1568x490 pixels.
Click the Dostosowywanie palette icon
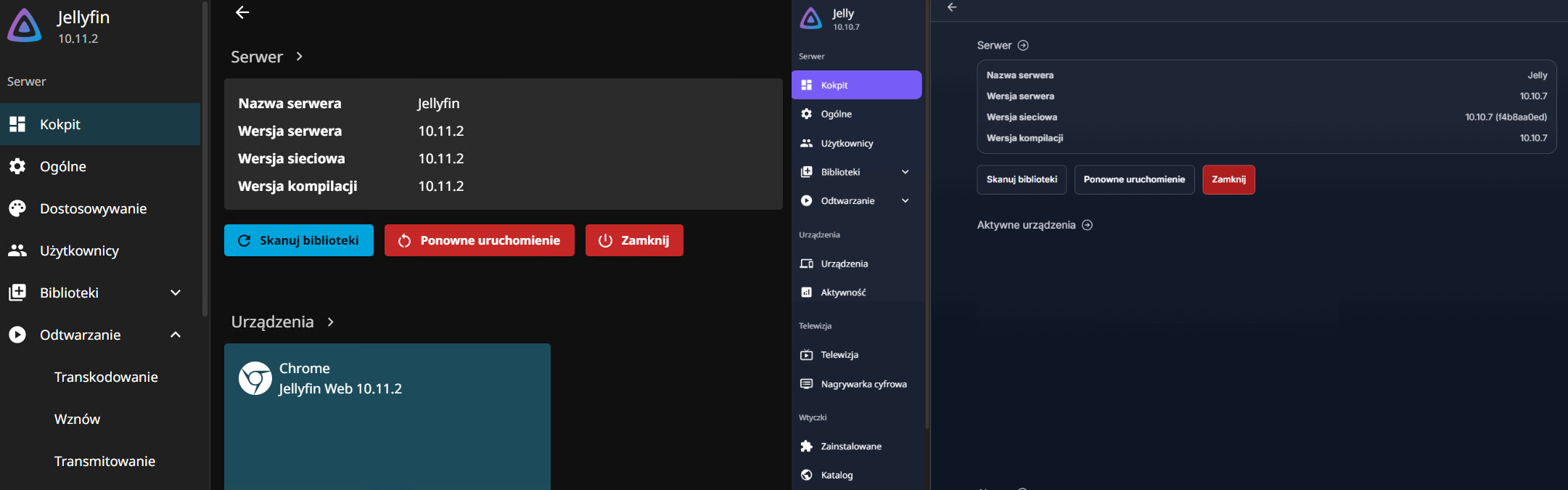pos(17,209)
